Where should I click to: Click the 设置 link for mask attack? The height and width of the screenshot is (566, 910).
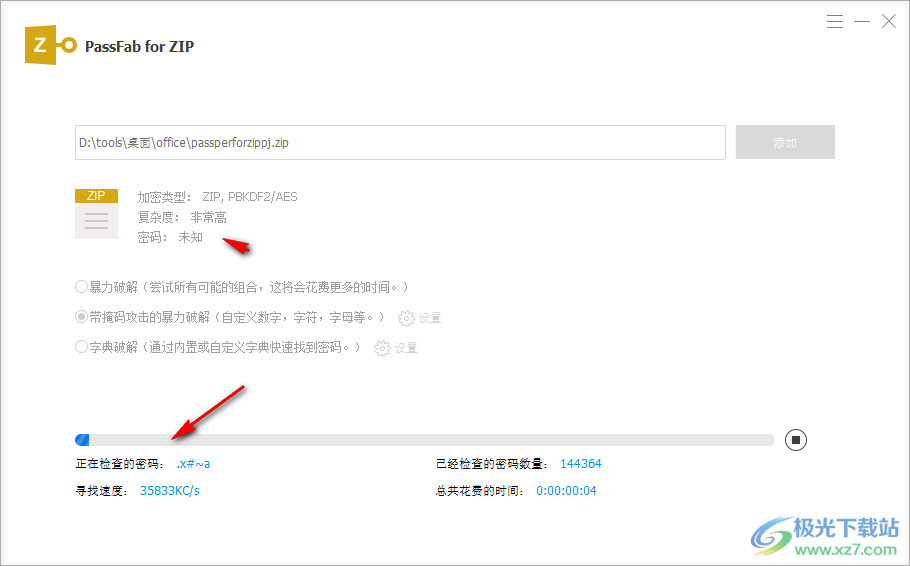[430, 318]
